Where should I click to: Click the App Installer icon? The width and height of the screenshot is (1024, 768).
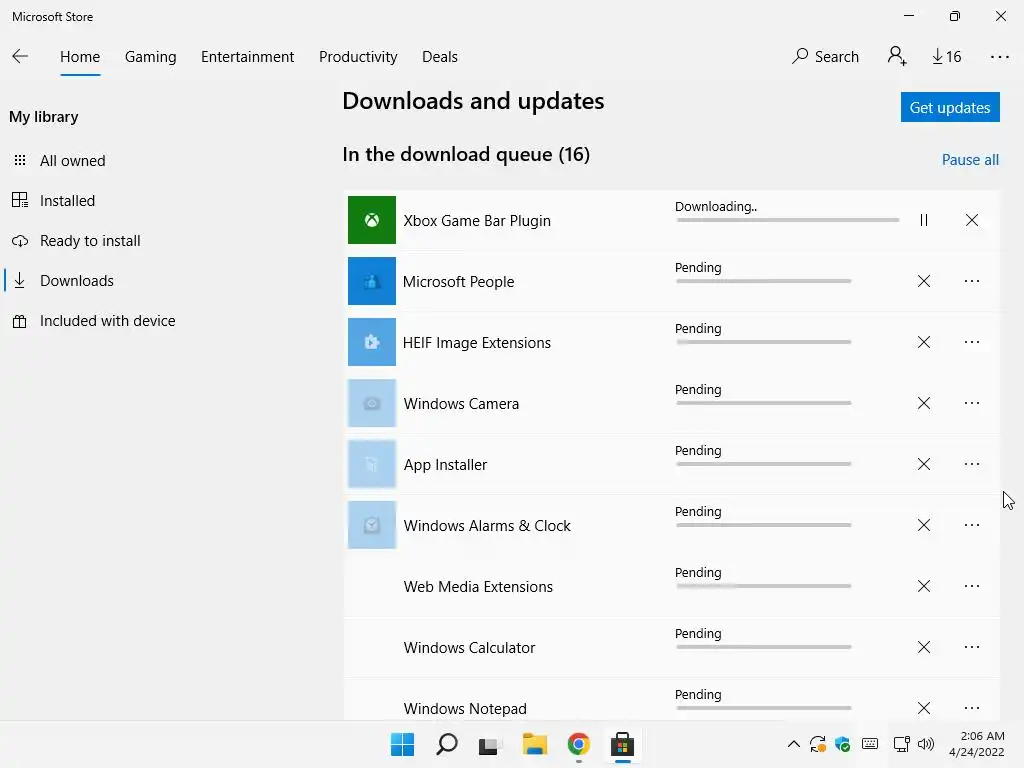pyautogui.click(x=372, y=464)
